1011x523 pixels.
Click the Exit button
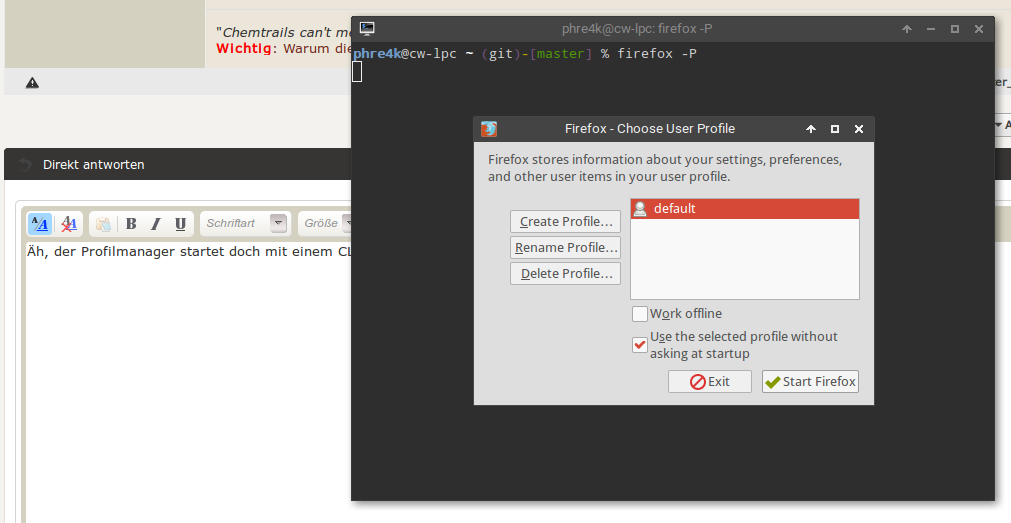click(x=710, y=381)
